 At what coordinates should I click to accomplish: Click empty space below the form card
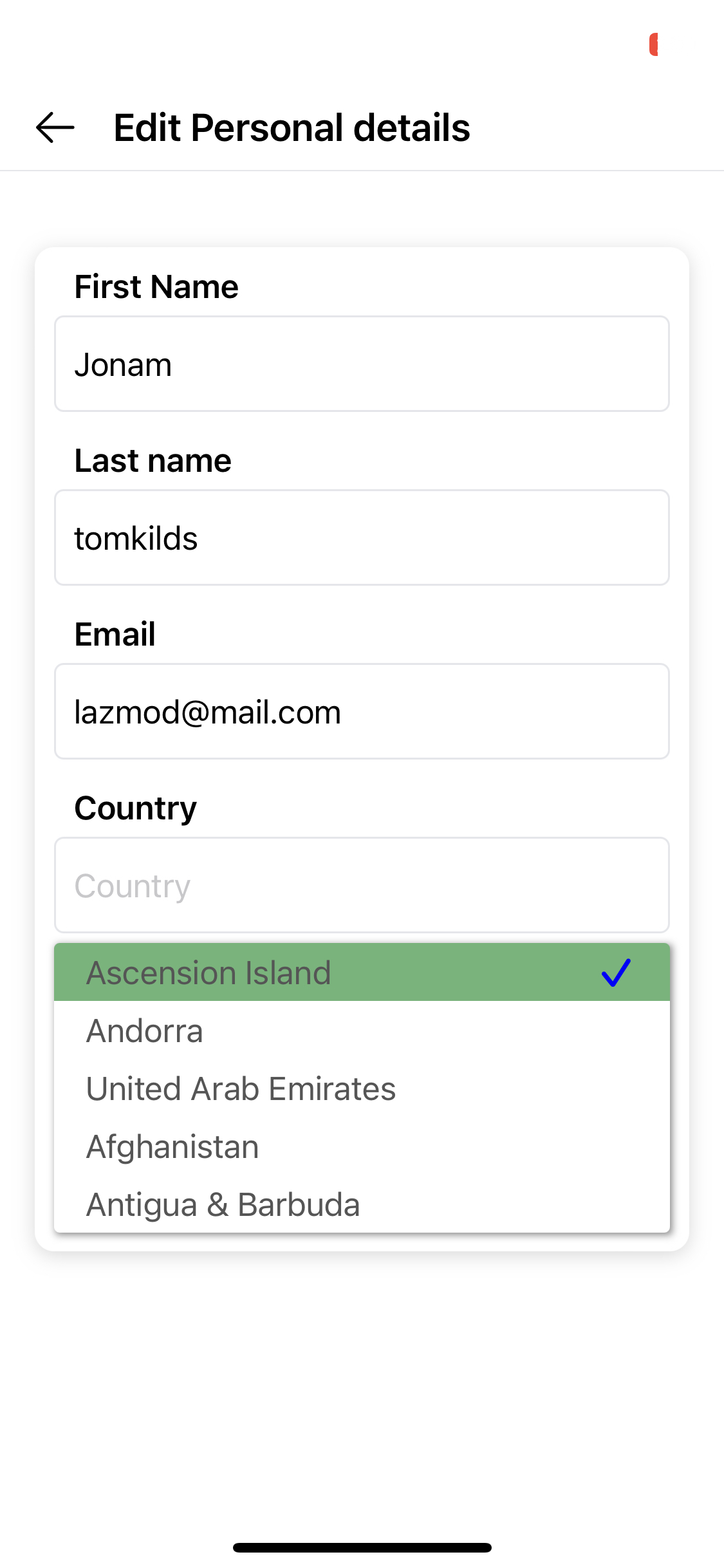click(362, 1384)
